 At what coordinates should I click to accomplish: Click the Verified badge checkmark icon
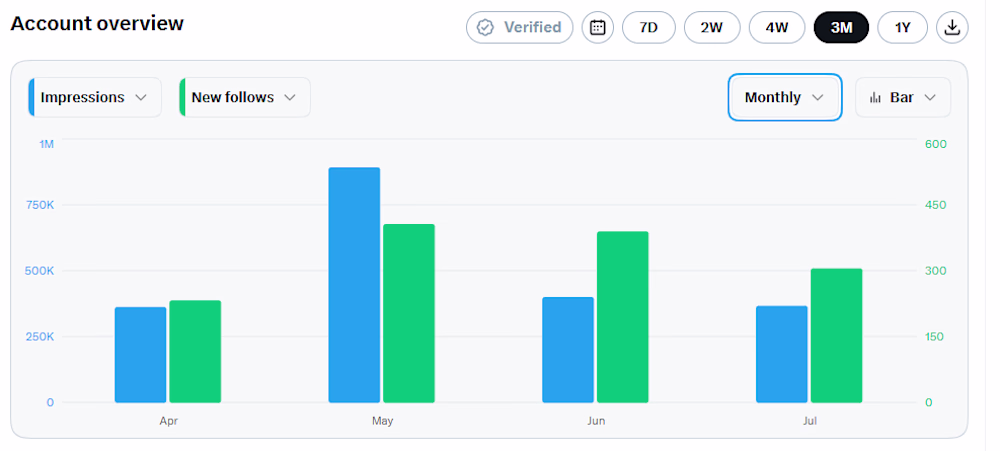point(486,27)
